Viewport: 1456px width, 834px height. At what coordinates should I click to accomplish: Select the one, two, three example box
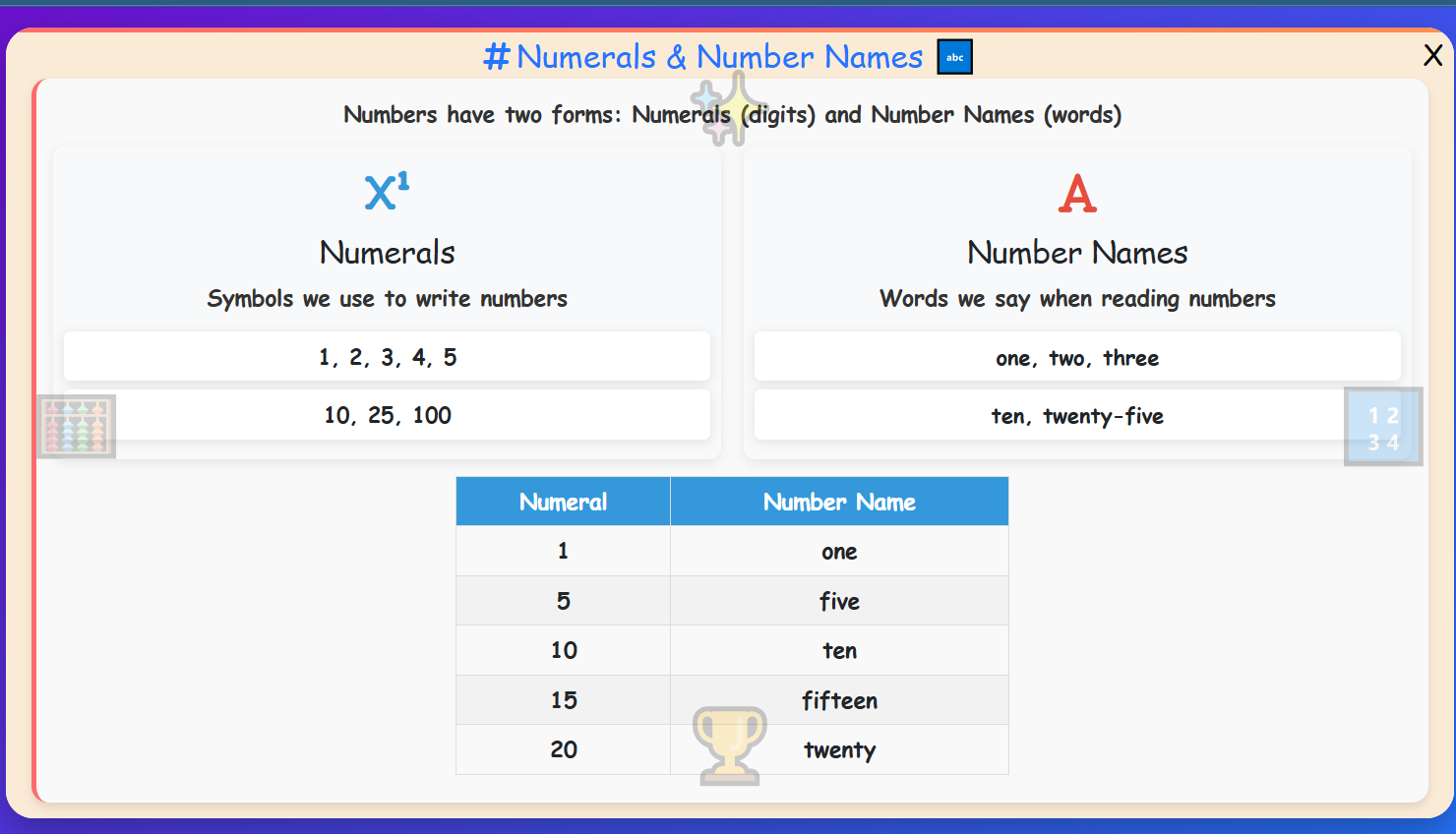click(1077, 357)
